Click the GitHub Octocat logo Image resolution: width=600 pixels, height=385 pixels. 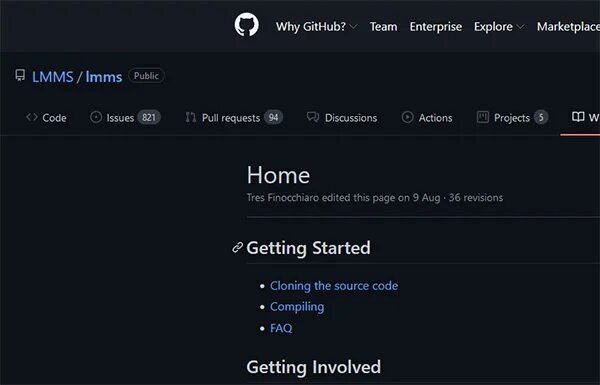[x=246, y=25]
